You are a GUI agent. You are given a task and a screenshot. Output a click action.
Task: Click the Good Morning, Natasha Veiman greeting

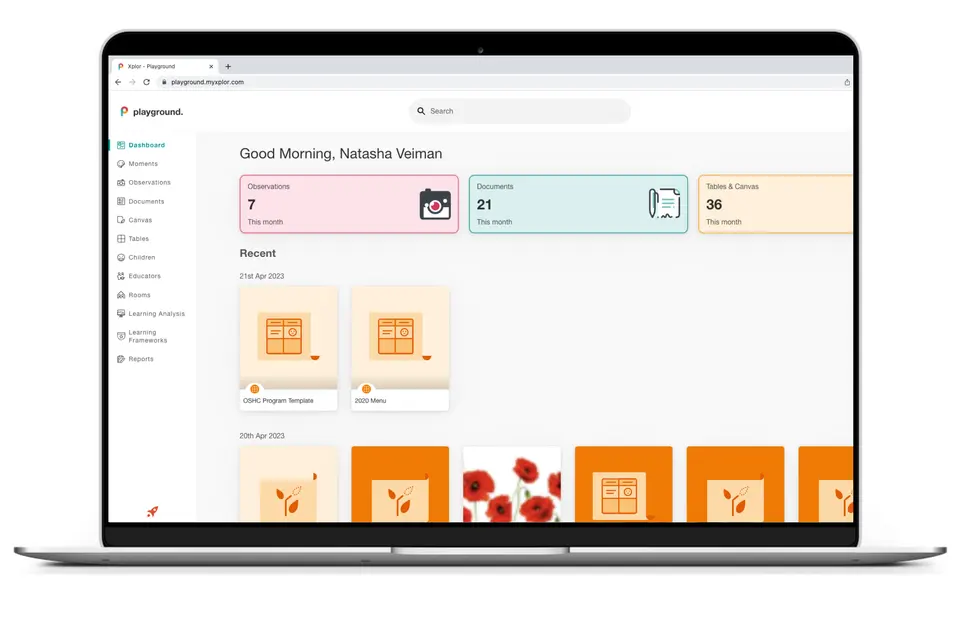click(x=340, y=154)
